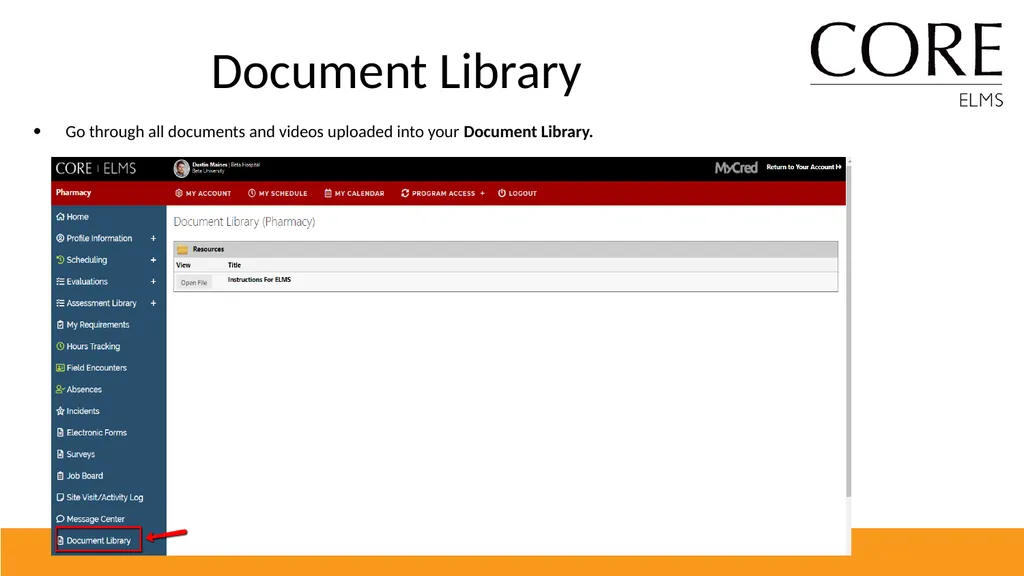Click the user profile avatar photo
The width and height of the screenshot is (1024, 576).
[x=181, y=168]
